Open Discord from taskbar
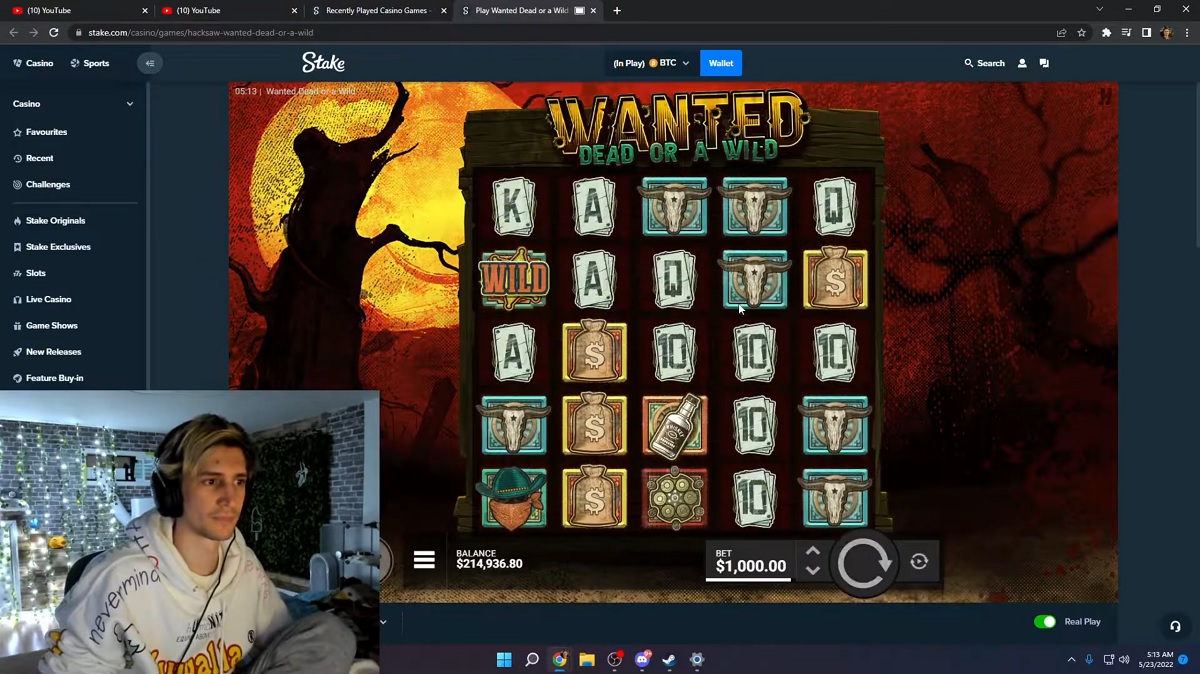Image resolution: width=1200 pixels, height=674 pixels. point(642,660)
